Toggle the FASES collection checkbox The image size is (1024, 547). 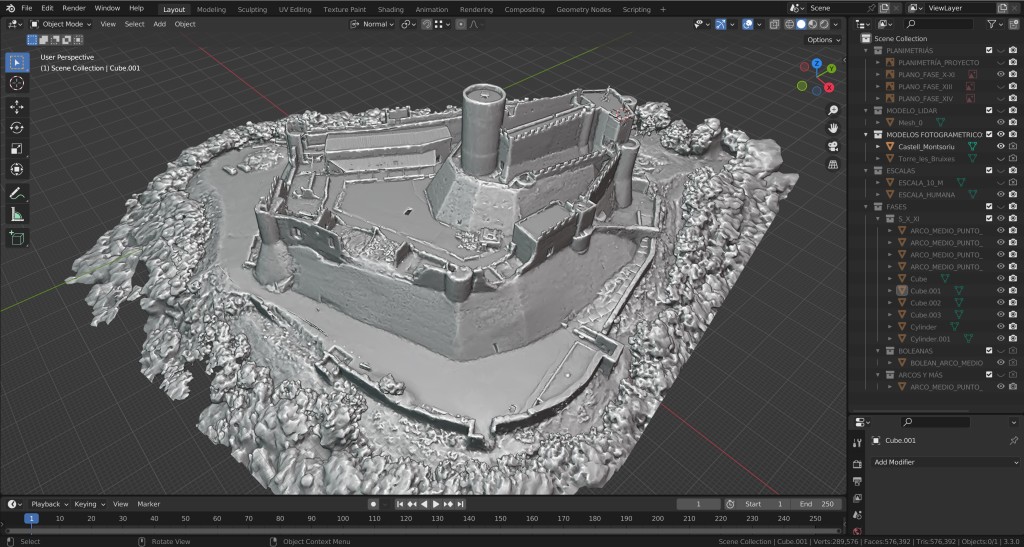[989, 207]
